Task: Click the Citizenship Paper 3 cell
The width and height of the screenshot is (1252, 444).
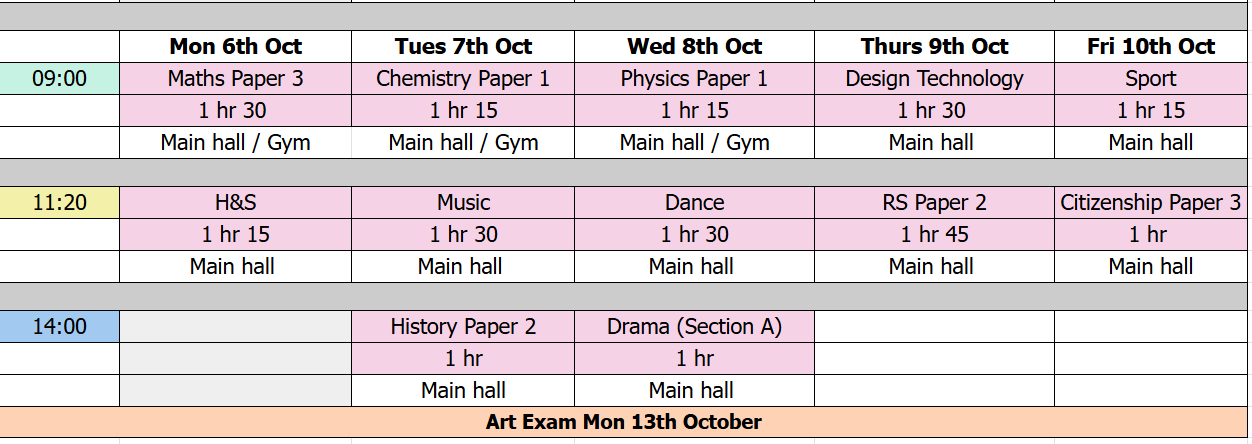Action: tap(1150, 203)
